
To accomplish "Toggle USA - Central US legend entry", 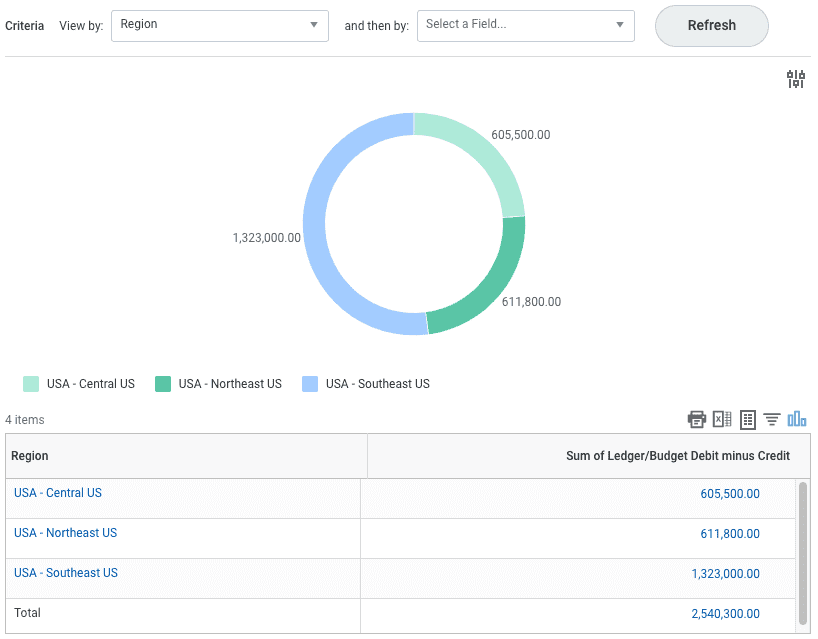I will pyautogui.click(x=79, y=384).
